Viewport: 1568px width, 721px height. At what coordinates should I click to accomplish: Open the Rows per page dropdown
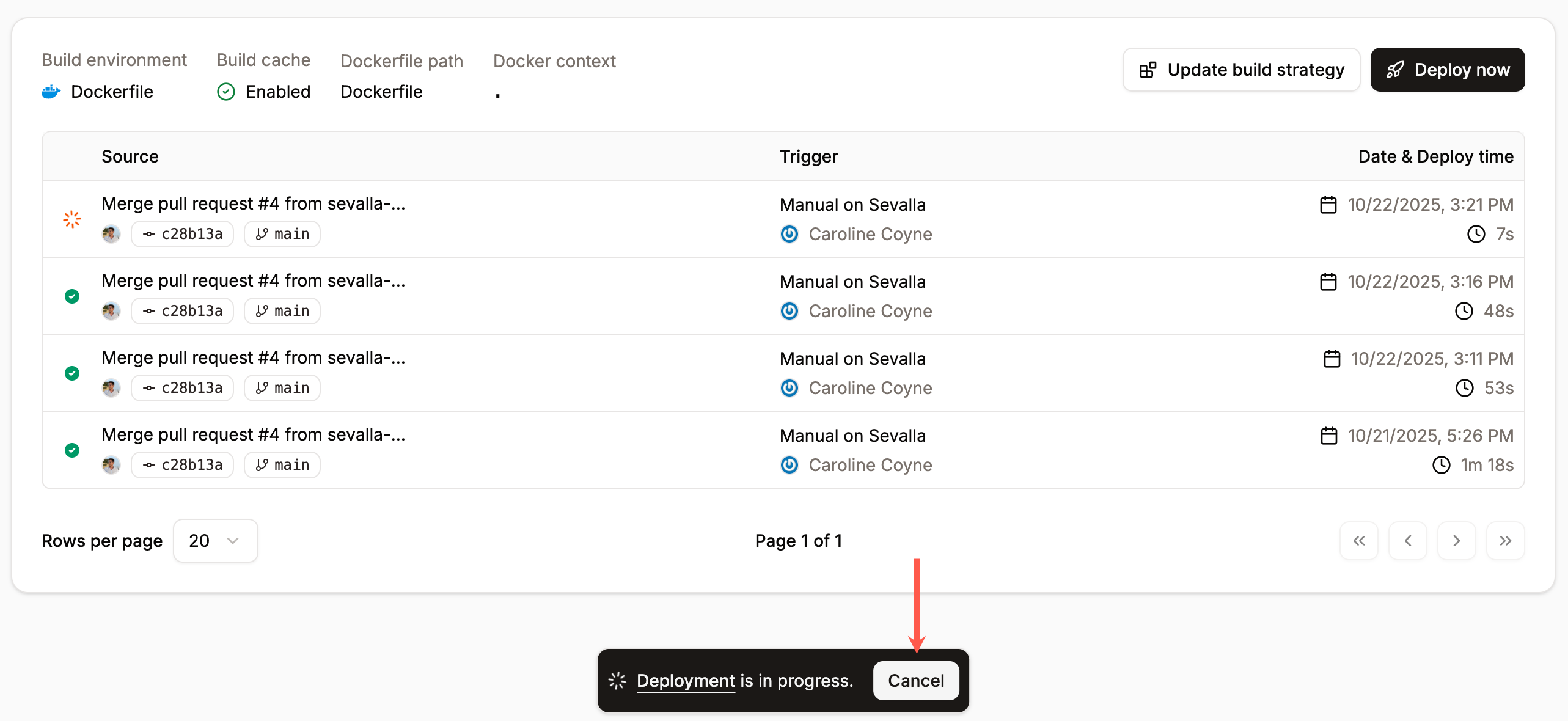215,541
